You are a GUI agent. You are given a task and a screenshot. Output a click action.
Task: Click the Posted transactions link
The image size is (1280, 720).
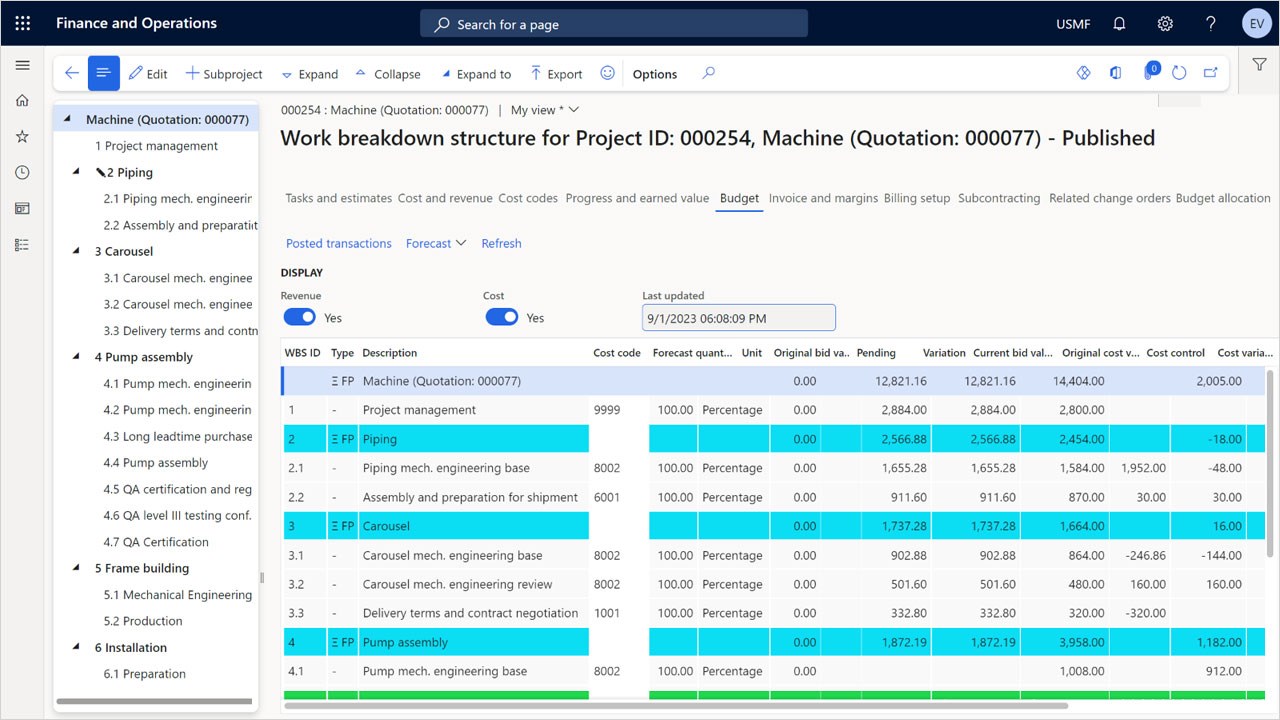pos(339,243)
